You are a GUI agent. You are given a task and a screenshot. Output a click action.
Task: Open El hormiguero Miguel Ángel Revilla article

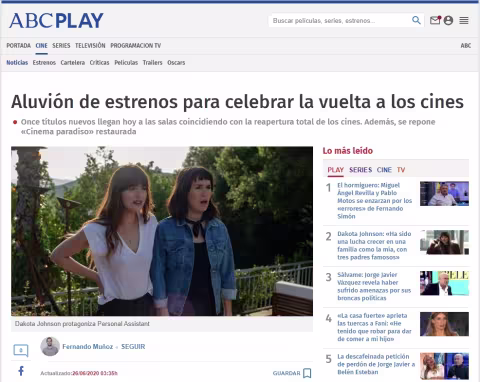pos(375,201)
